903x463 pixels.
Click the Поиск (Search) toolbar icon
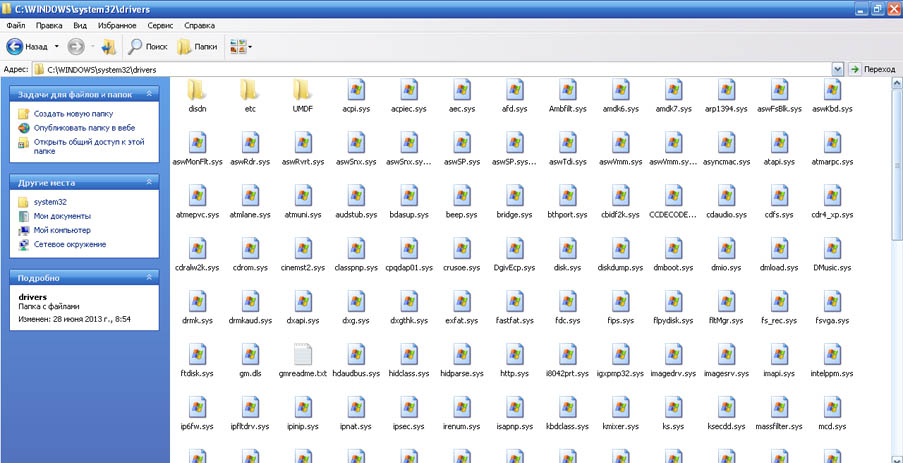coord(147,46)
